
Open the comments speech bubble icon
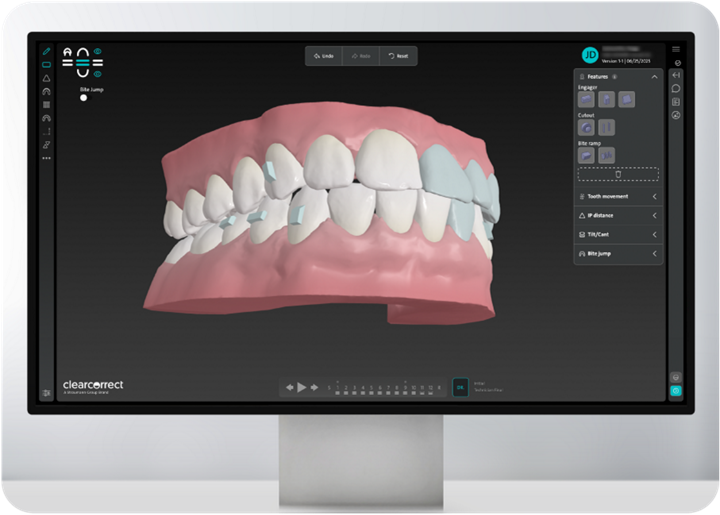point(676,88)
